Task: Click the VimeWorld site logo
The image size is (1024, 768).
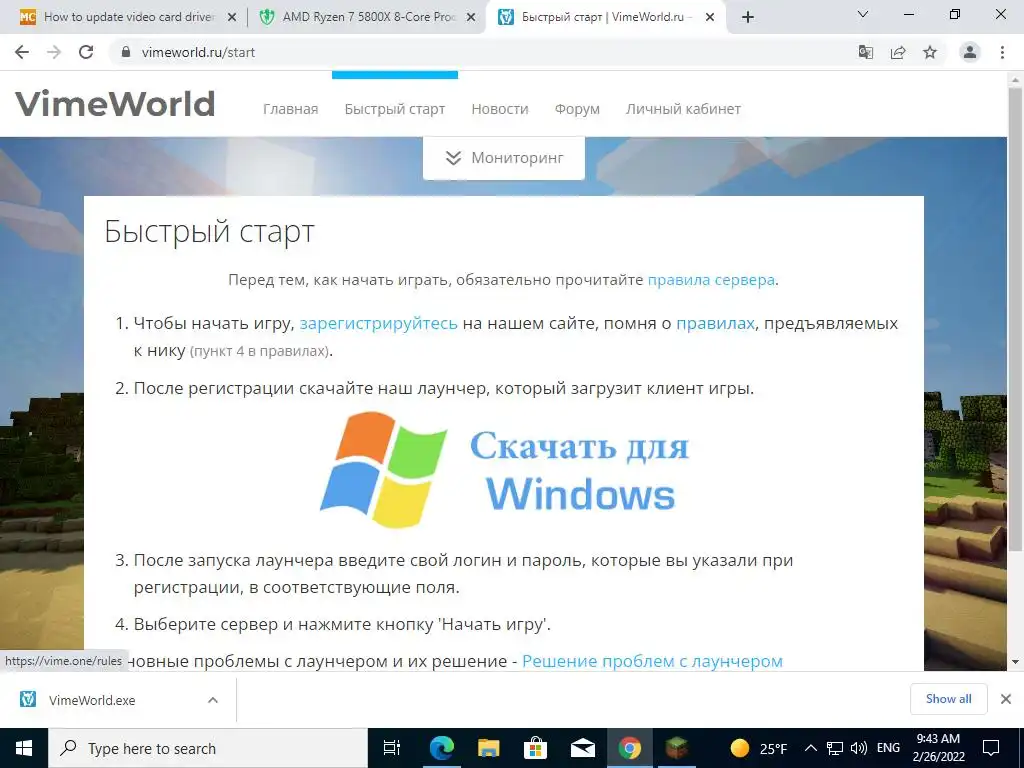Action: (x=115, y=104)
